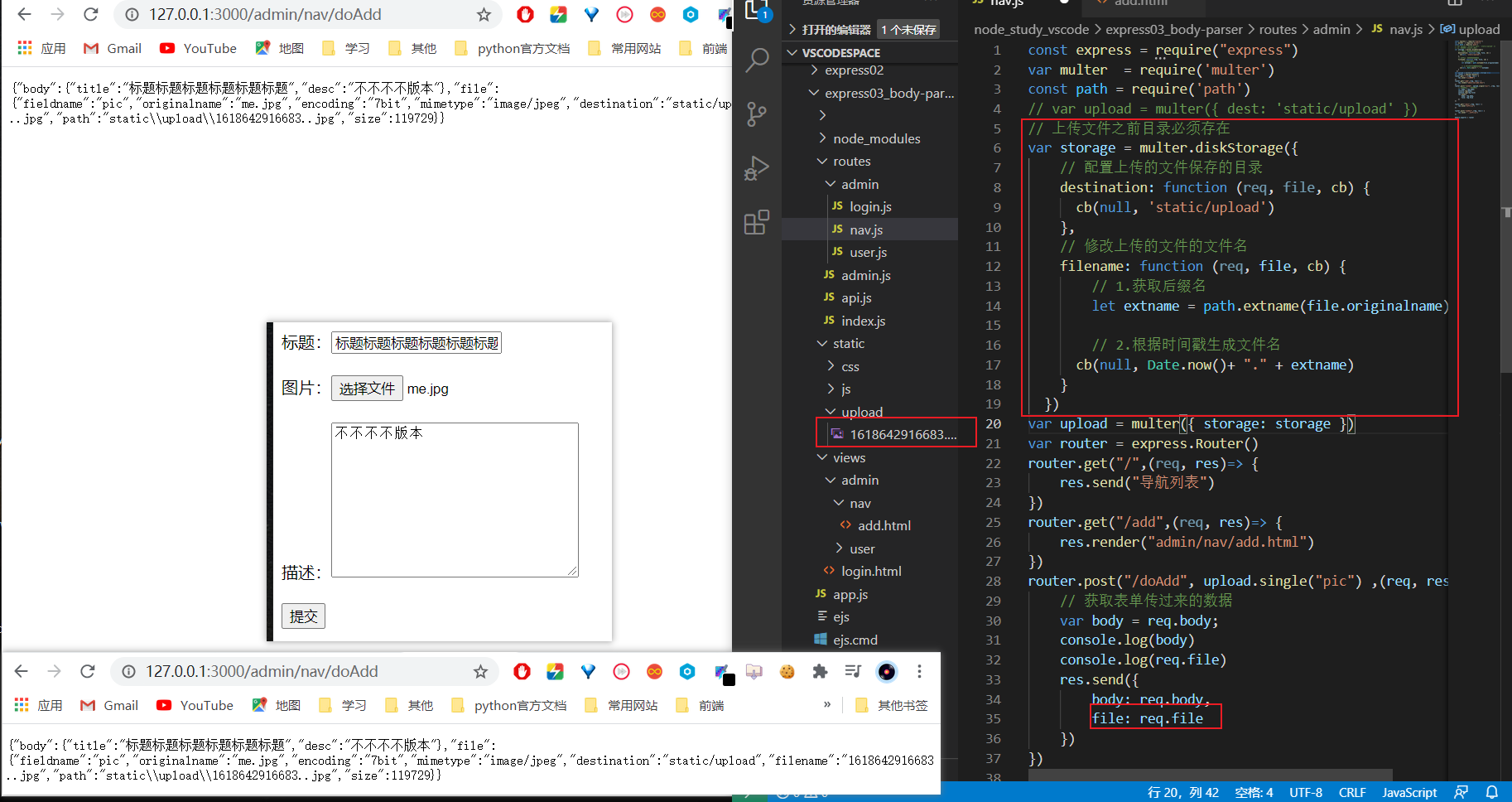Click the blue hexagon extension icon in the top browser

click(x=691, y=14)
